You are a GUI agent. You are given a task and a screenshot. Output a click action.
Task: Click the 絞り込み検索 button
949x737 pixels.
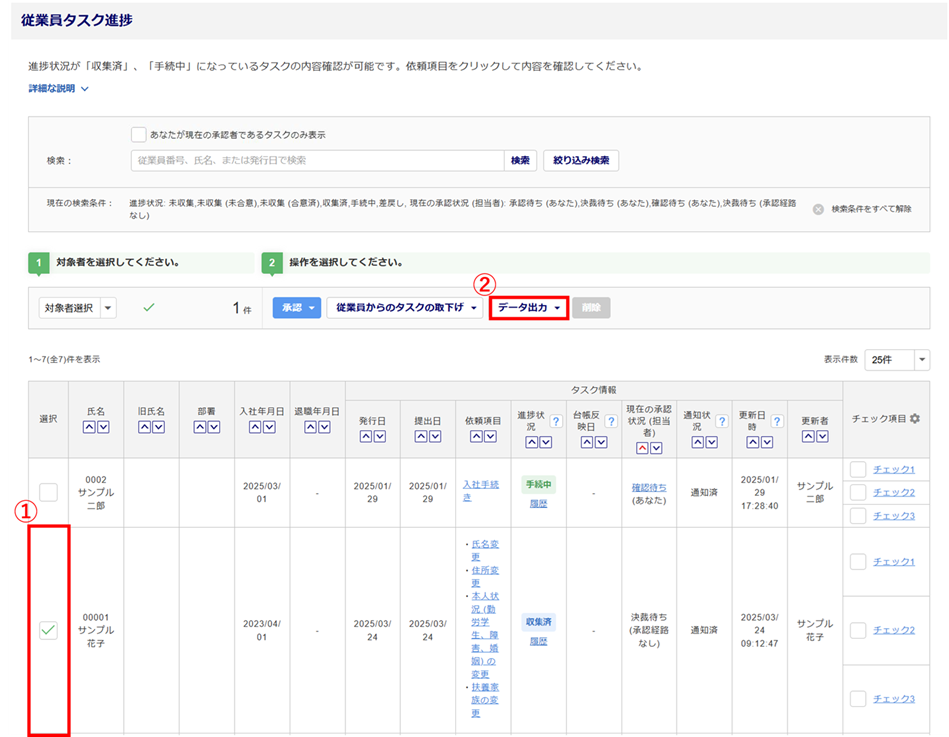tap(581, 160)
